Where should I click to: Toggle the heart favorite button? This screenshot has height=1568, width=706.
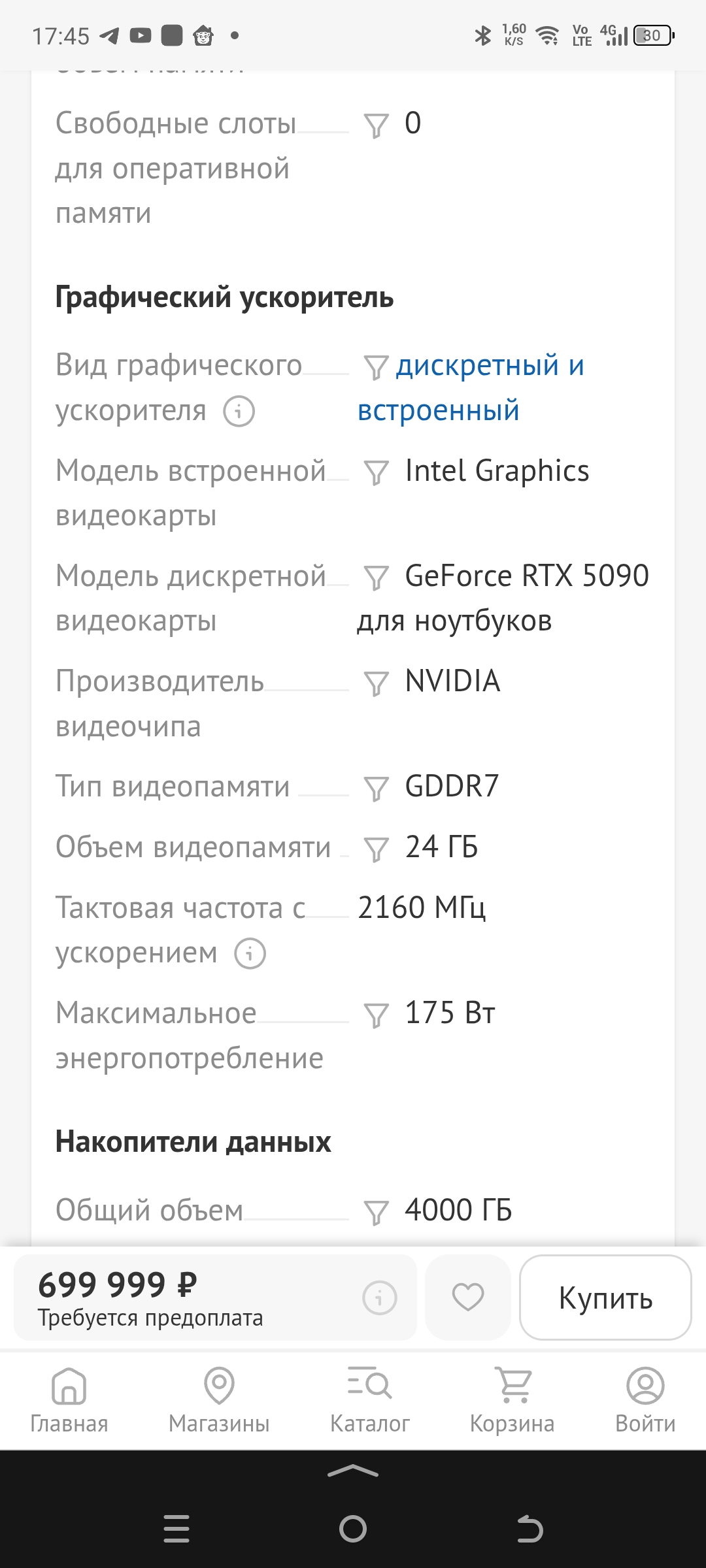tap(468, 1298)
